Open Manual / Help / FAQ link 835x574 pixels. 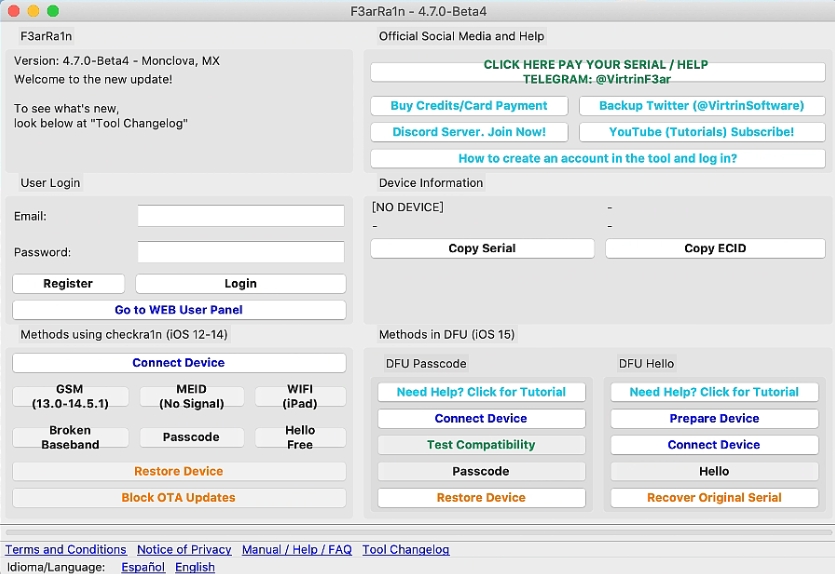pyautogui.click(x=297, y=550)
